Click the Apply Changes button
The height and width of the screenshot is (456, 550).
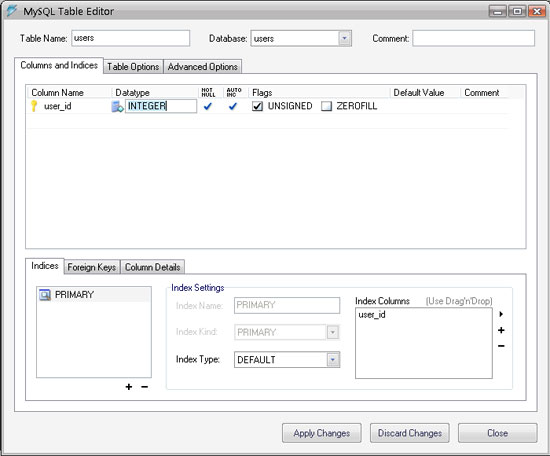point(322,433)
